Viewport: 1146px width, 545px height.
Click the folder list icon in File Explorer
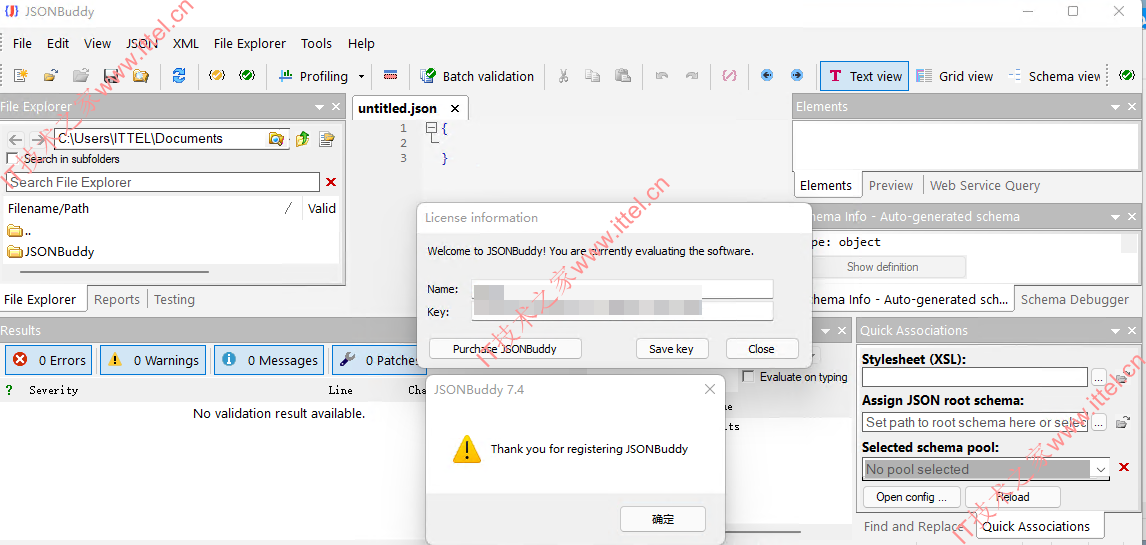326,139
